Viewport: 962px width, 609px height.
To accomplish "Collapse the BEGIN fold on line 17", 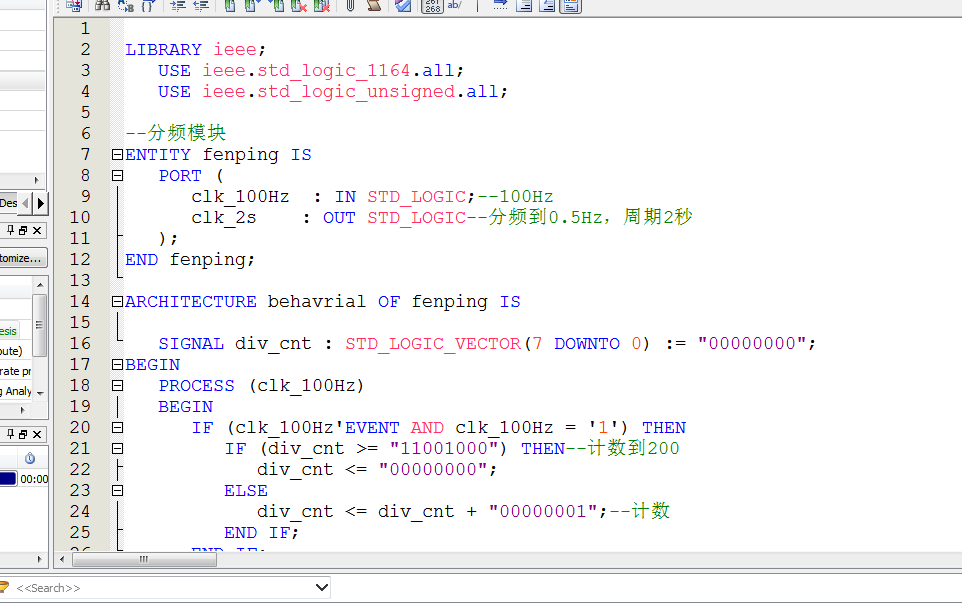I will click(x=117, y=364).
